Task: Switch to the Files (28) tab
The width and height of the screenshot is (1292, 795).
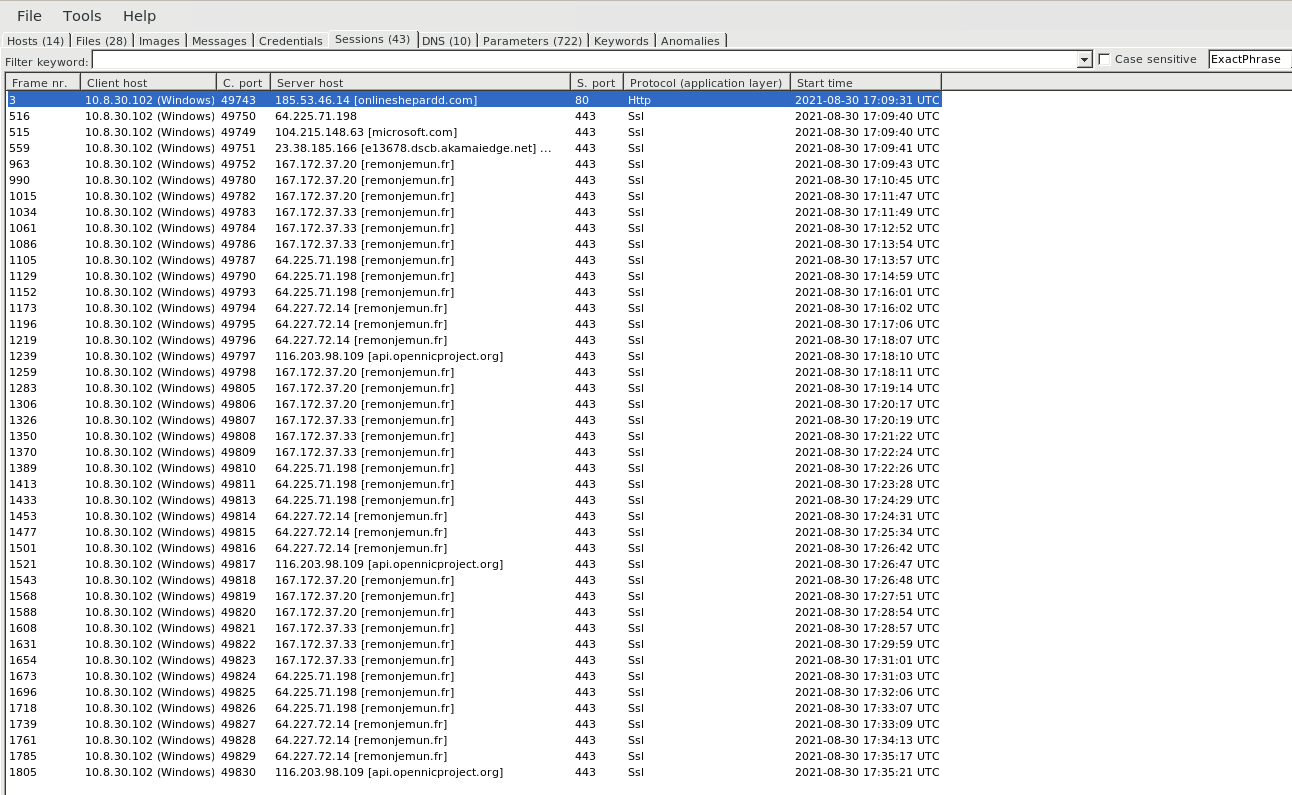Action: tap(101, 41)
